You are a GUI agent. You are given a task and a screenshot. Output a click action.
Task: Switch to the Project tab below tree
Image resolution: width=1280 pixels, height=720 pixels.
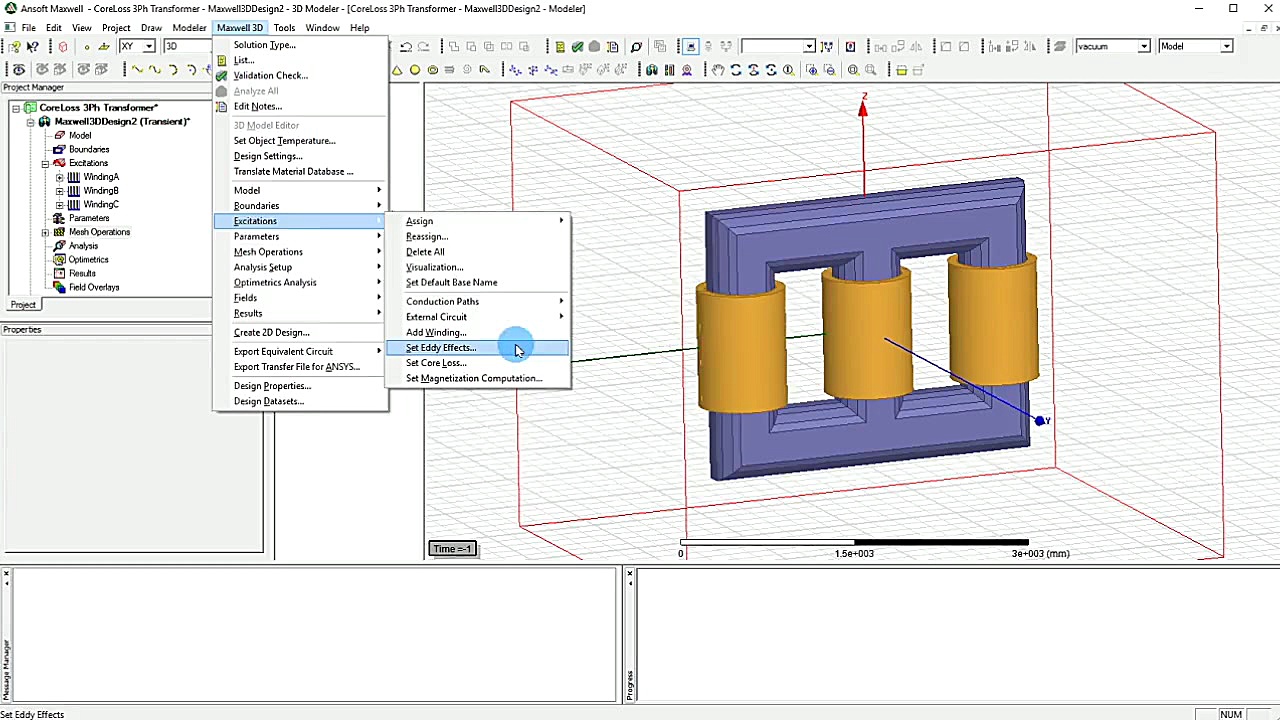23,305
